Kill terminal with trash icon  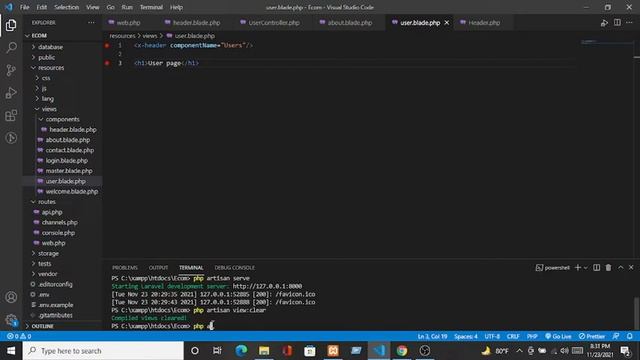pyautogui.click(x=608, y=267)
